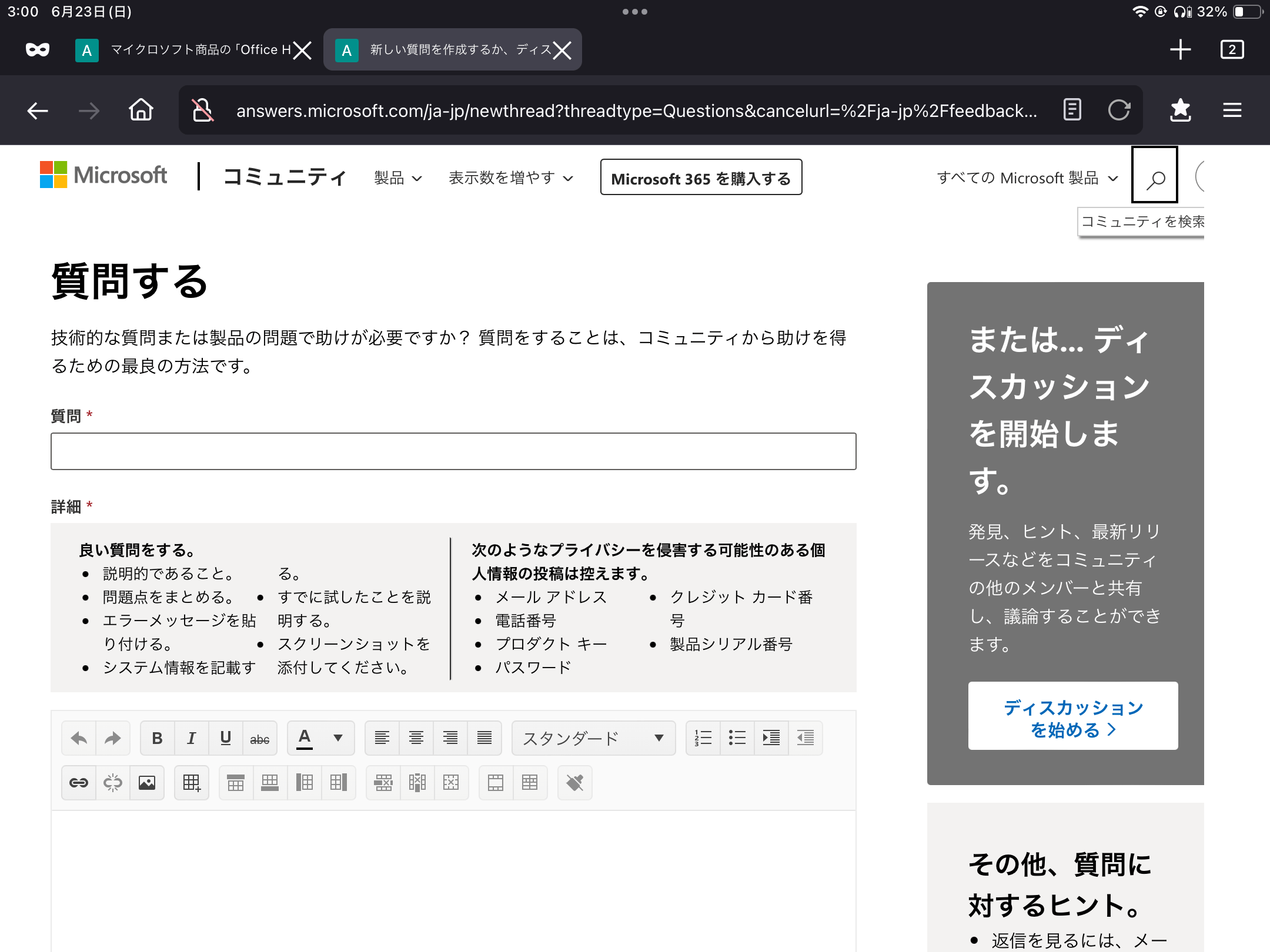
Task: Justify text alignment
Action: (484, 738)
